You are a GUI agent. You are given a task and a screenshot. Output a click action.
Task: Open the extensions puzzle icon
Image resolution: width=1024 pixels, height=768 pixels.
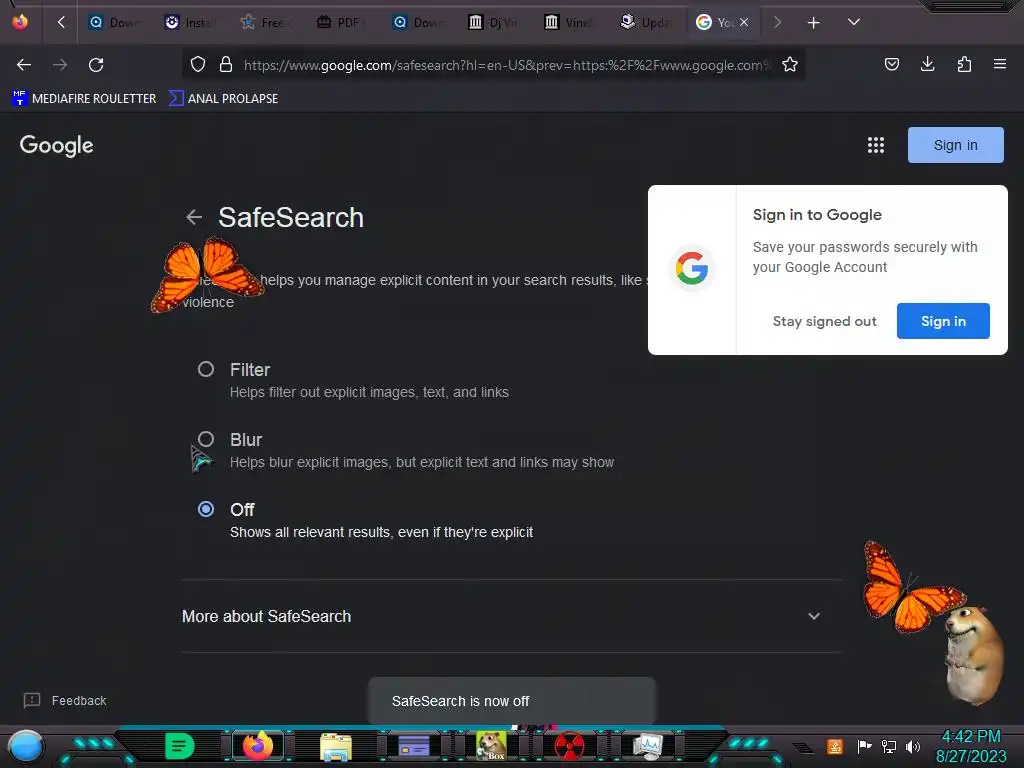click(964, 64)
